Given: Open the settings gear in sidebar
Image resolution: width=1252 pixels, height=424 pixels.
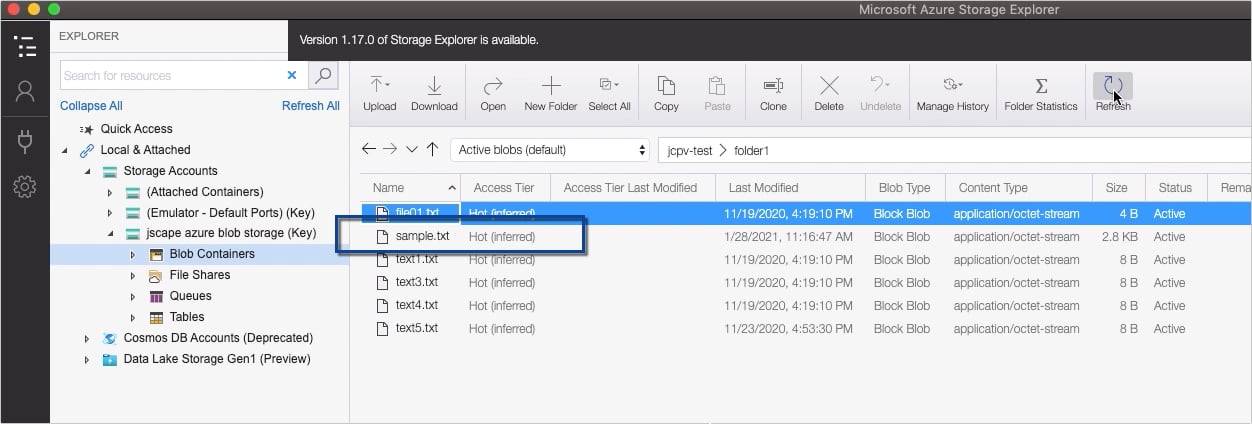Looking at the screenshot, I should [25, 187].
